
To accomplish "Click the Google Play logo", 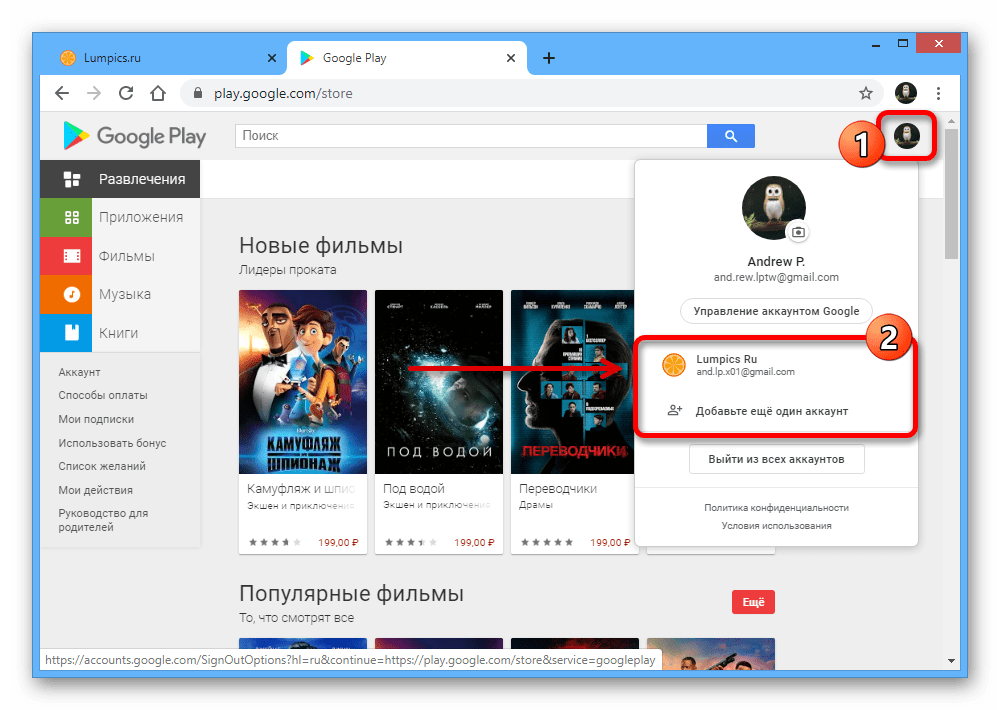I will [134, 136].
